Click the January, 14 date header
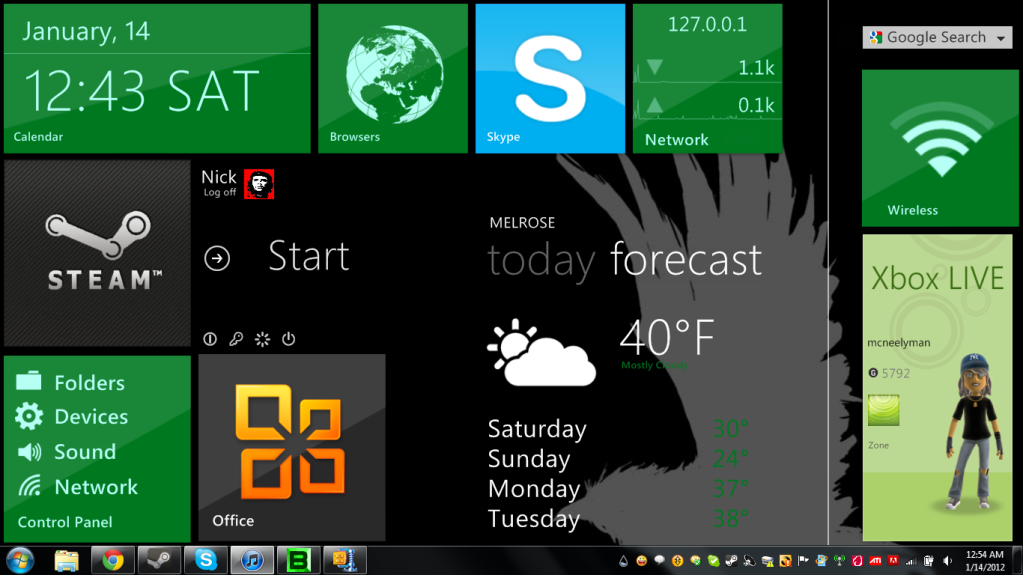Viewport: 1023px width, 575px height. coord(85,31)
